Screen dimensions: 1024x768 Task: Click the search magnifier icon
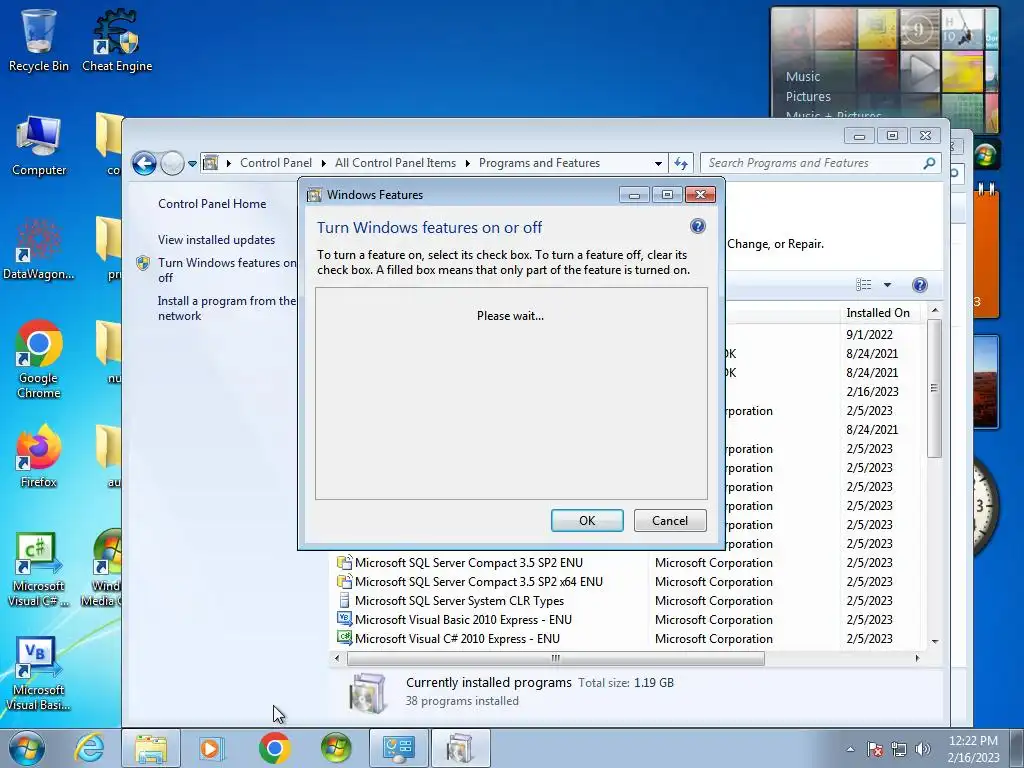929,163
